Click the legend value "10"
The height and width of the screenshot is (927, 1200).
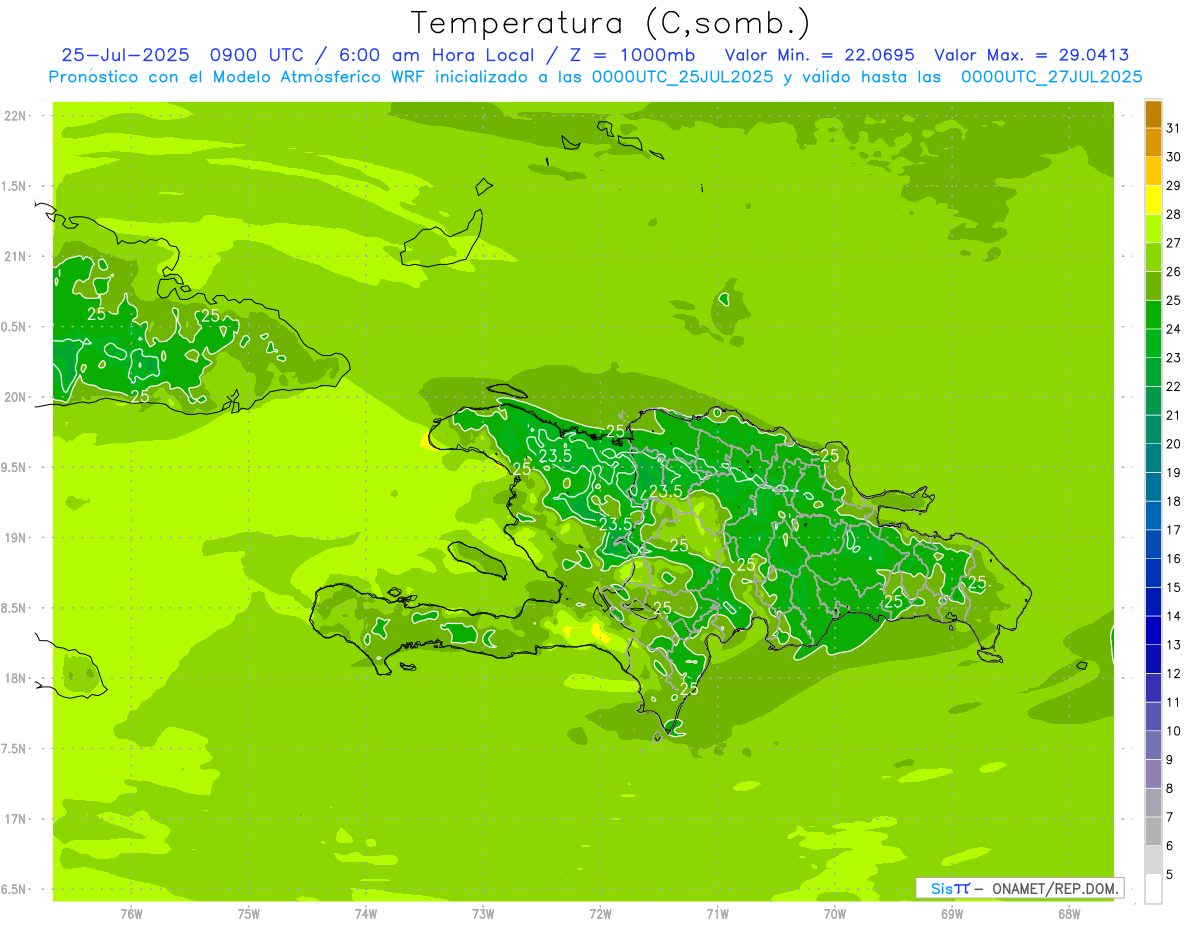coord(1174,731)
